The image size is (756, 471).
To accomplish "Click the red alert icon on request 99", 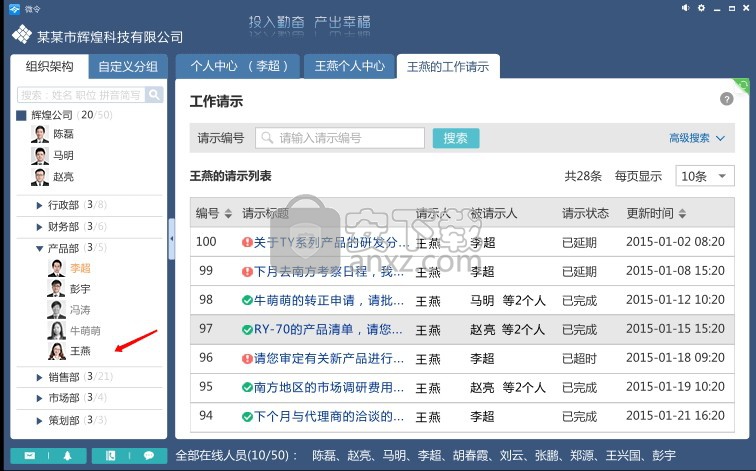I will [247, 272].
